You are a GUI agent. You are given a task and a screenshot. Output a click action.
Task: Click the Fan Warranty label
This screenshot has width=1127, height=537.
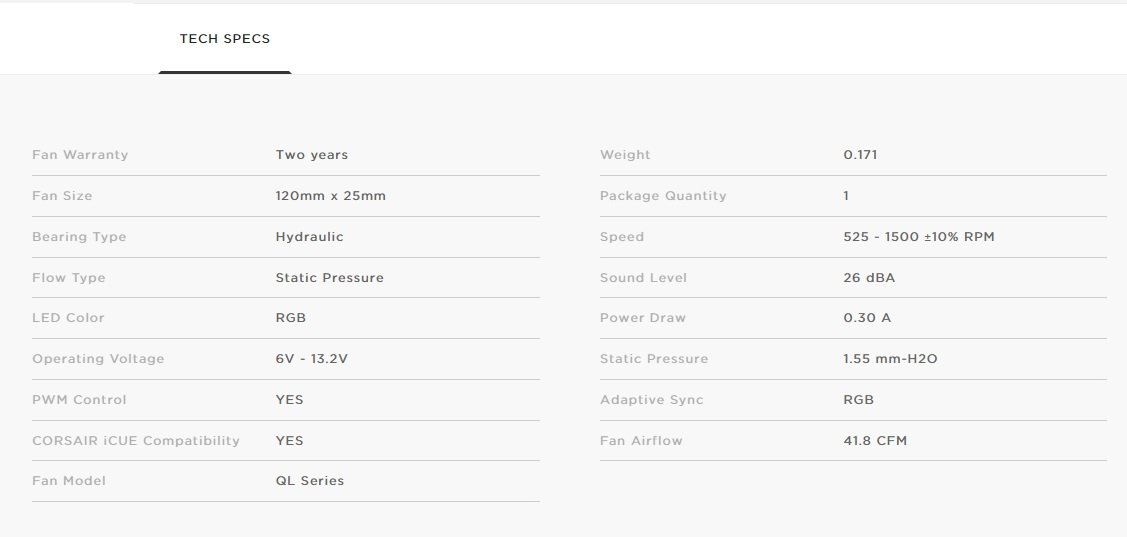click(80, 155)
